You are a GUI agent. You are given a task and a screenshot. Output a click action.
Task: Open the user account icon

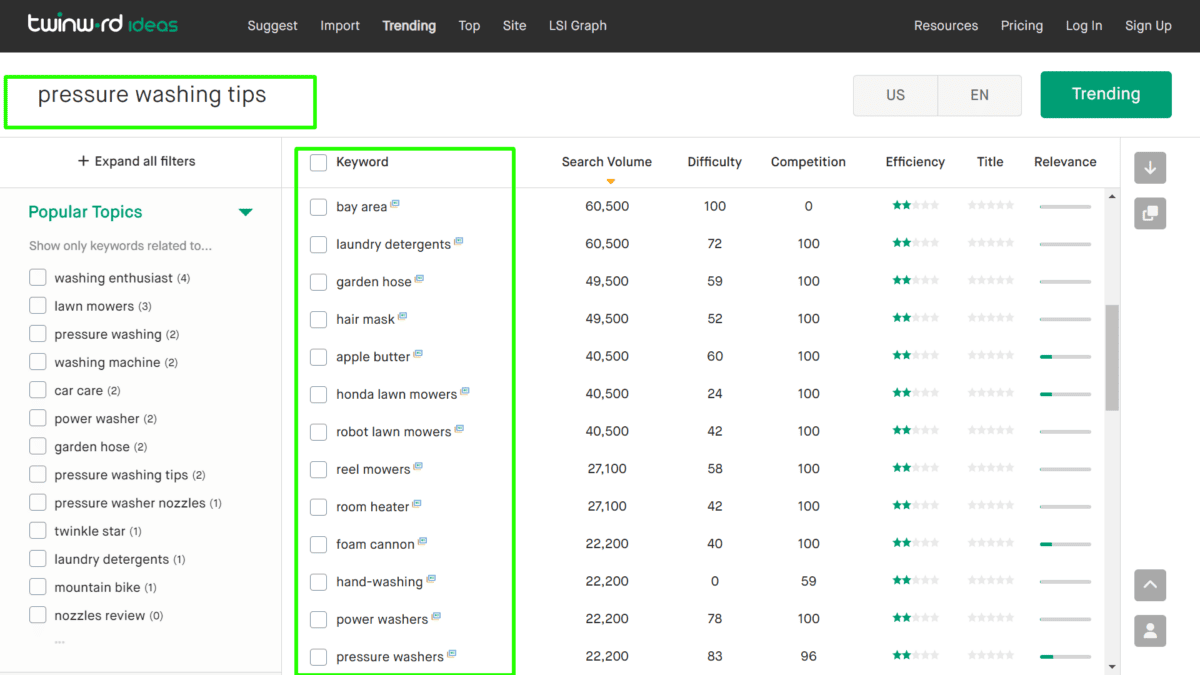click(1150, 631)
